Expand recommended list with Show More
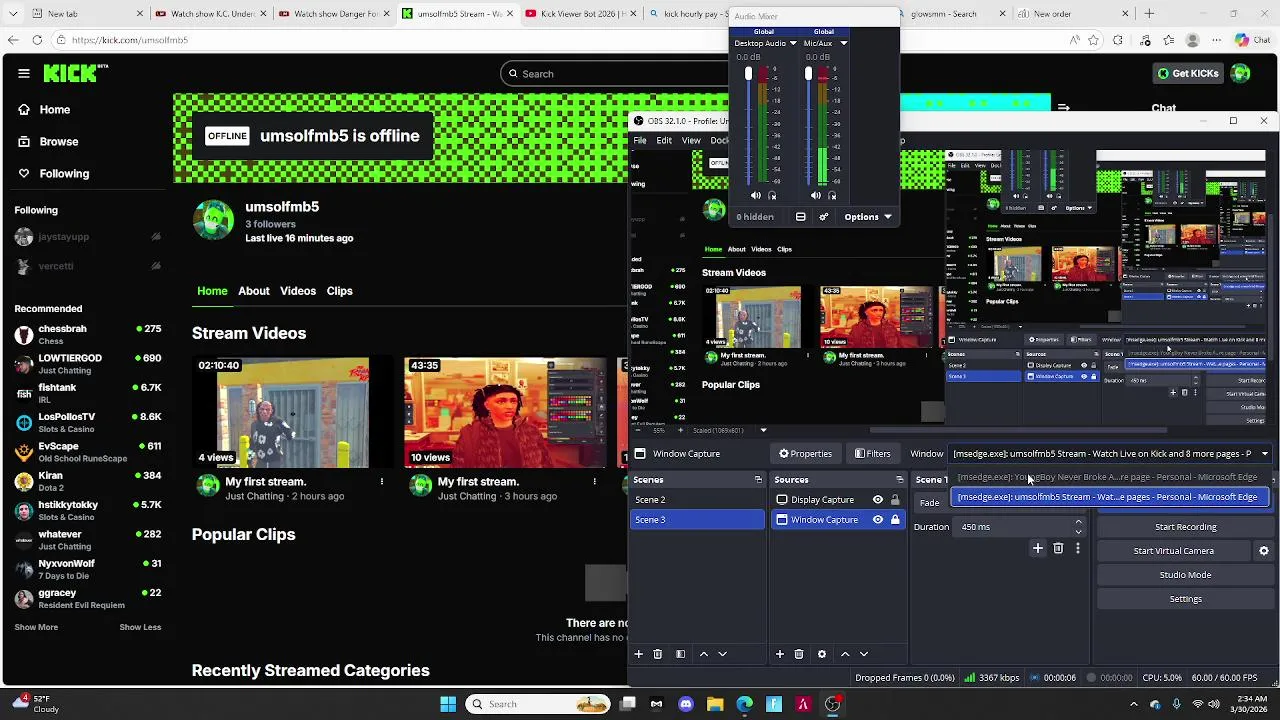 tap(36, 627)
